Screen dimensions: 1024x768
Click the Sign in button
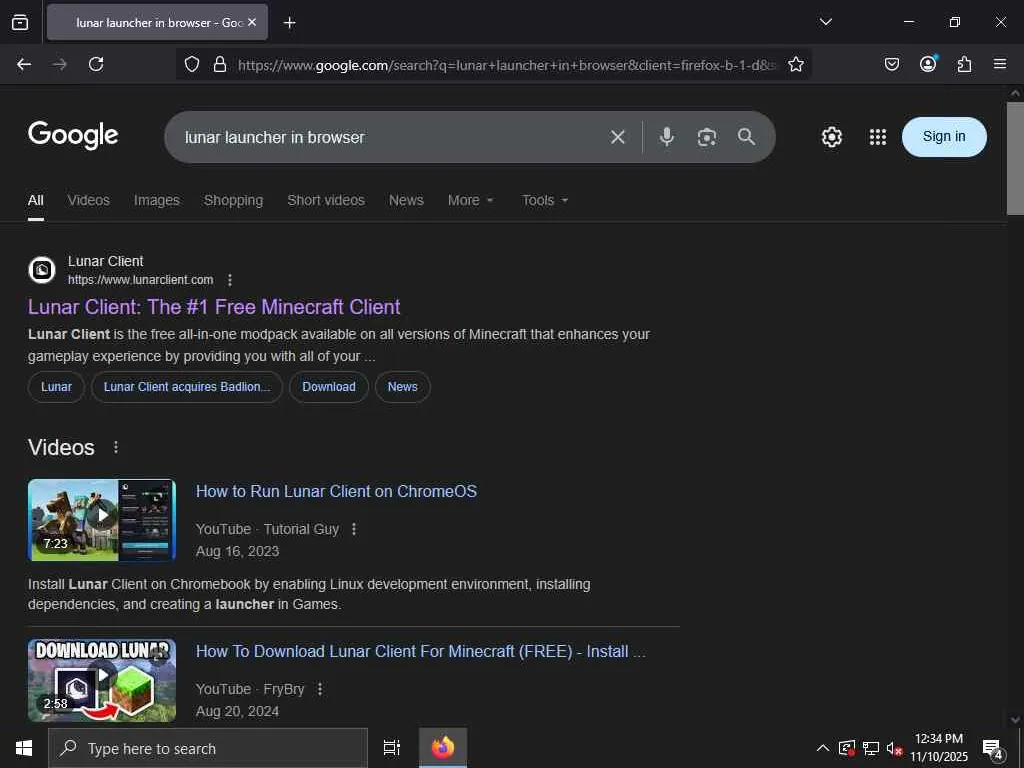pyautogui.click(x=944, y=136)
